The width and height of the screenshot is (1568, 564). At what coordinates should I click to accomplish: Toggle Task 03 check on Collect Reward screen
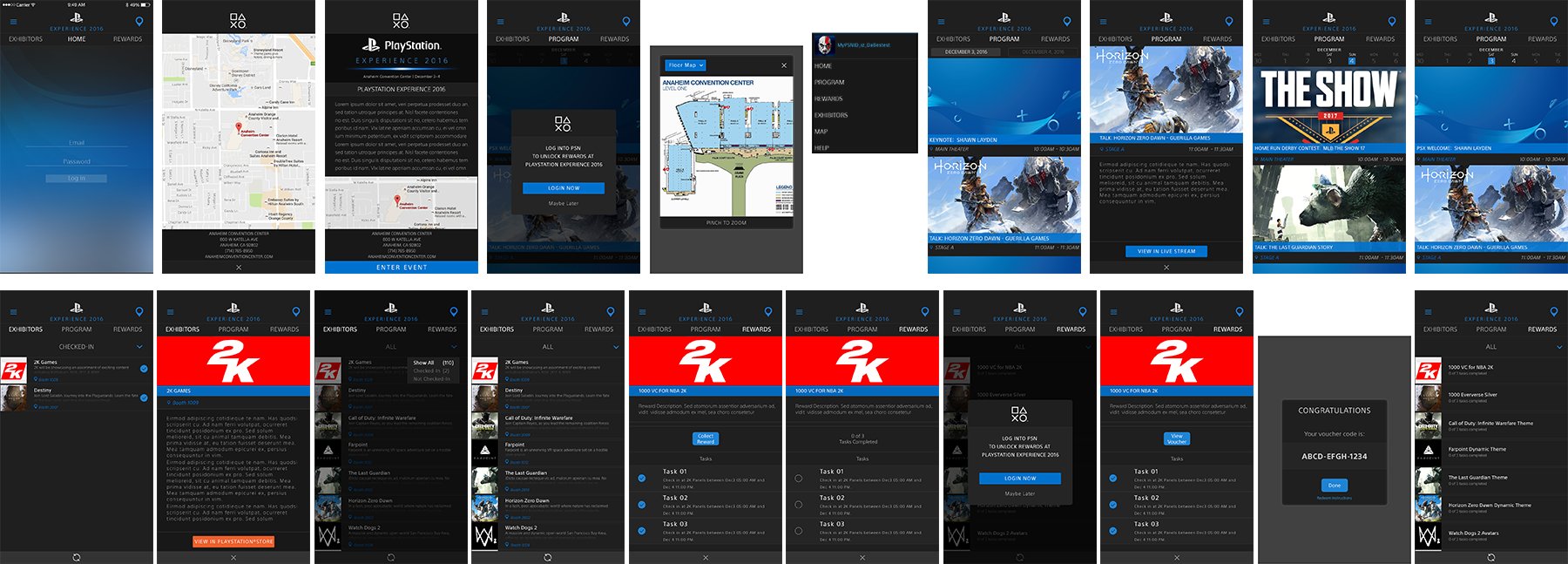[641, 531]
